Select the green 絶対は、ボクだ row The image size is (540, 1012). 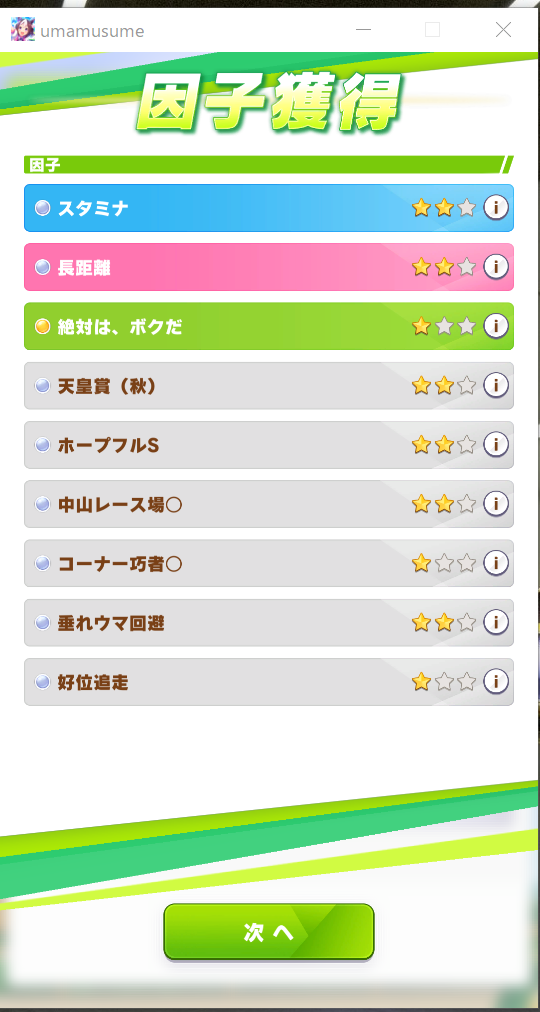coord(269,326)
